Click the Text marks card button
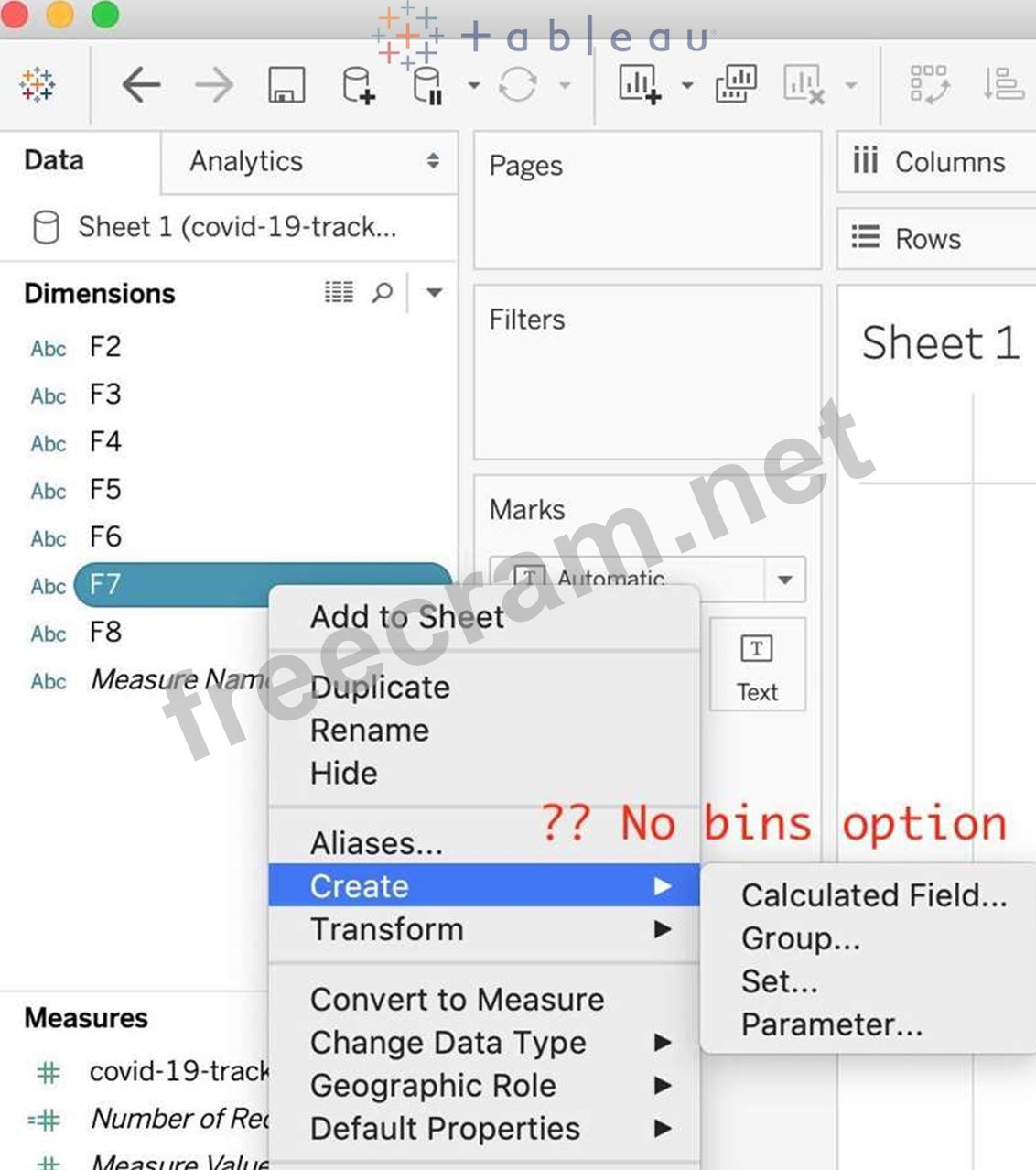 click(757, 666)
